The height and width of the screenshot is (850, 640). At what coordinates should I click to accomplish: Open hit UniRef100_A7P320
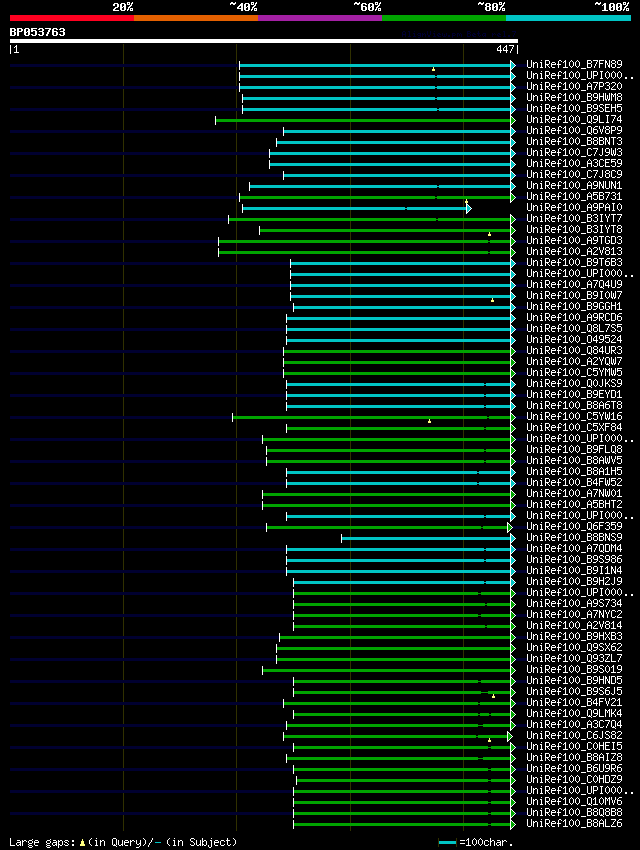[x=574, y=86]
